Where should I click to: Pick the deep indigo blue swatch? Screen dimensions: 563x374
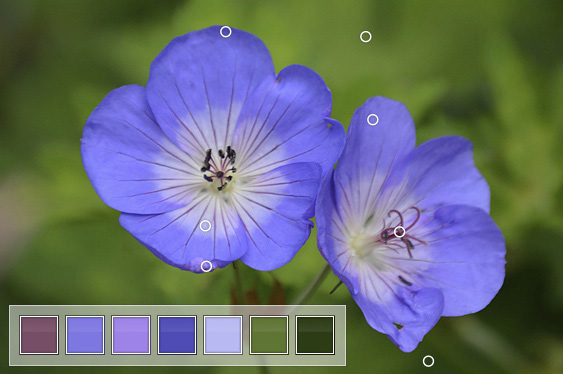point(177,335)
